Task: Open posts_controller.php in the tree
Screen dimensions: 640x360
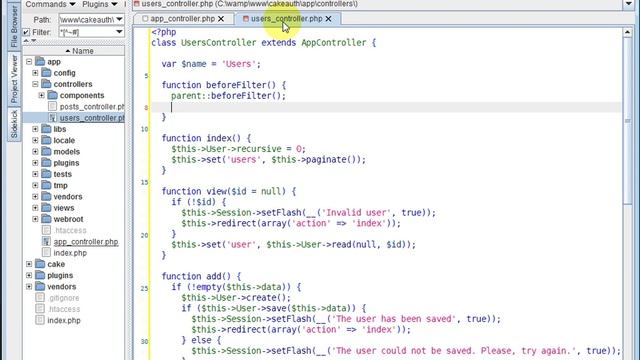Action: 92,107
